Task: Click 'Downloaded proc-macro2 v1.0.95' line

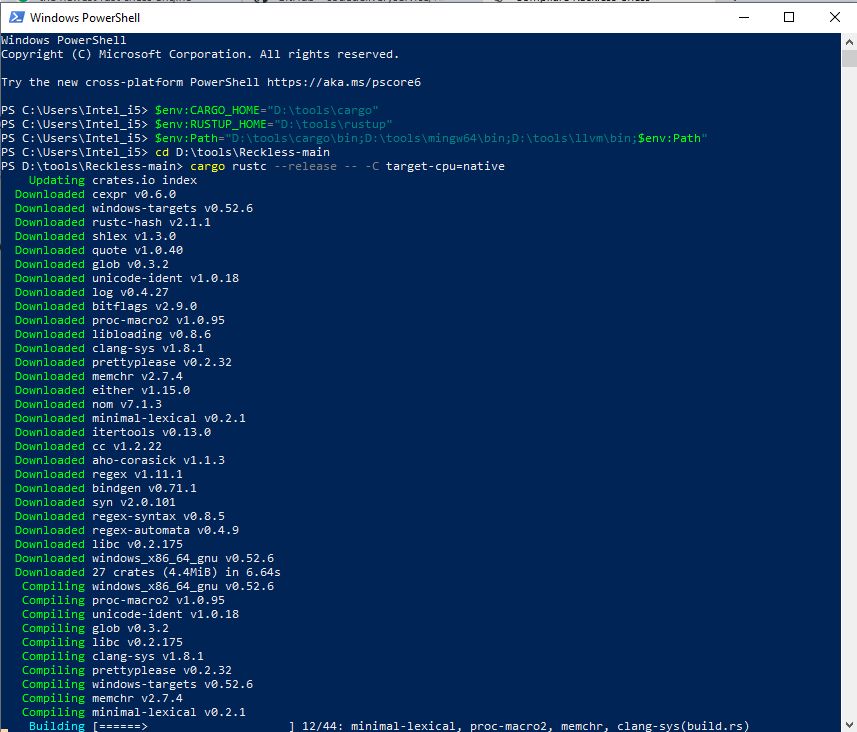Action: coord(120,320)
